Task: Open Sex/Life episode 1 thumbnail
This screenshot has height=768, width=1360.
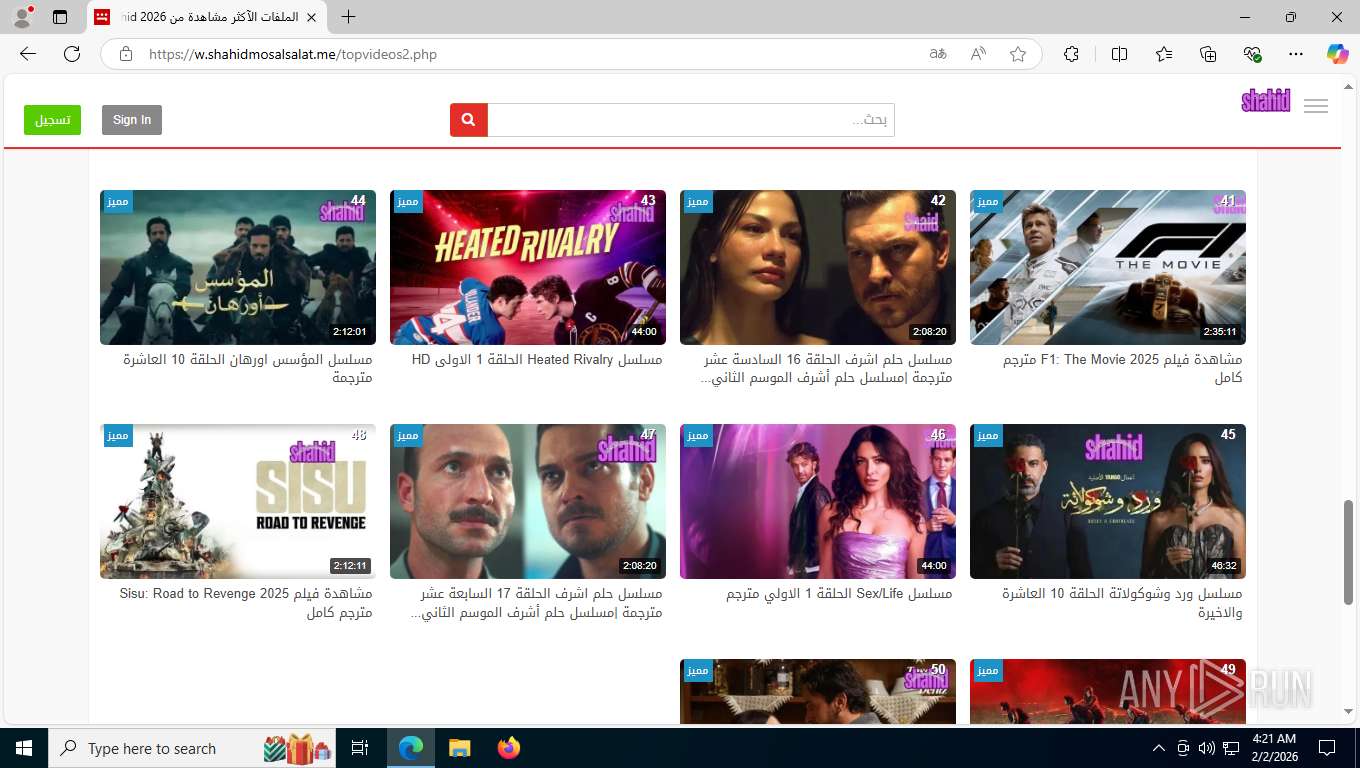Action: 818,501
